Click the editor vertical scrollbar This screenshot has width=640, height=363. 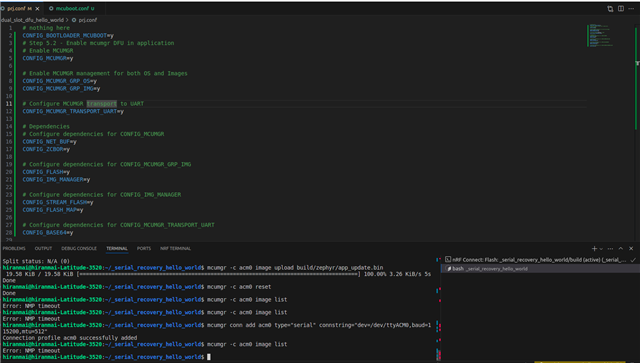click(637, 78)
